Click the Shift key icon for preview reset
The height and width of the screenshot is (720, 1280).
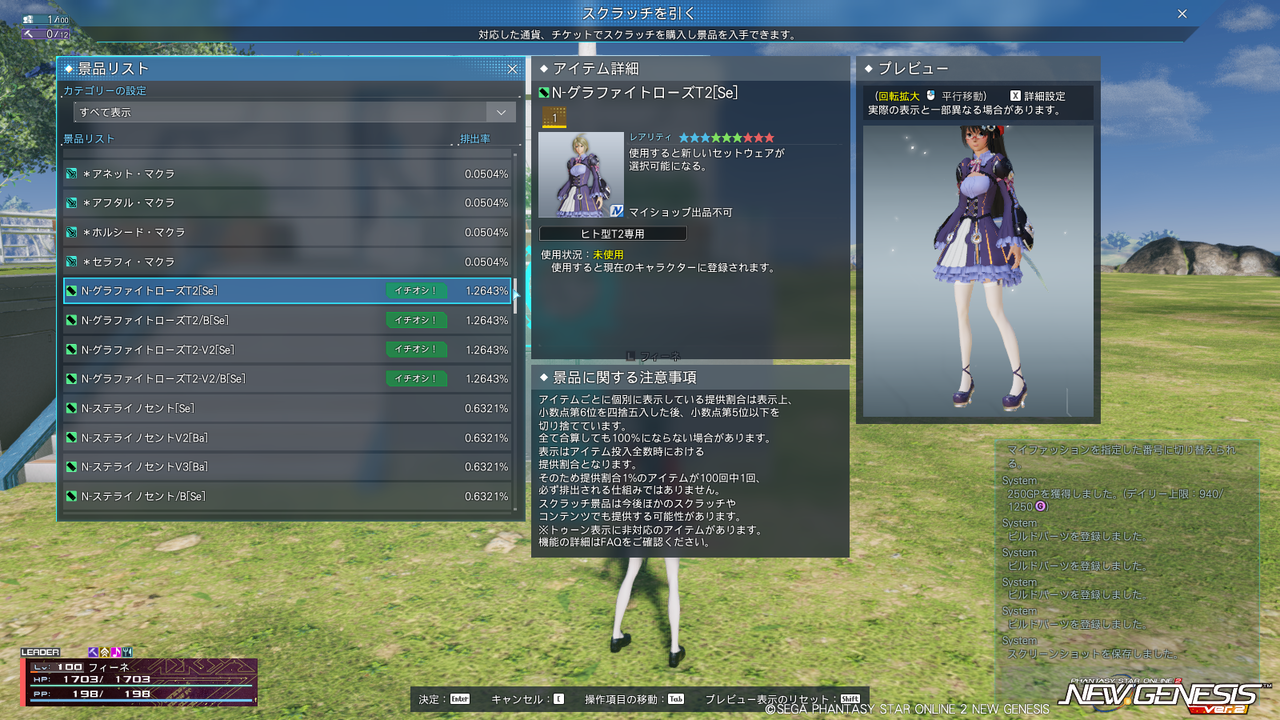point(850,699)
